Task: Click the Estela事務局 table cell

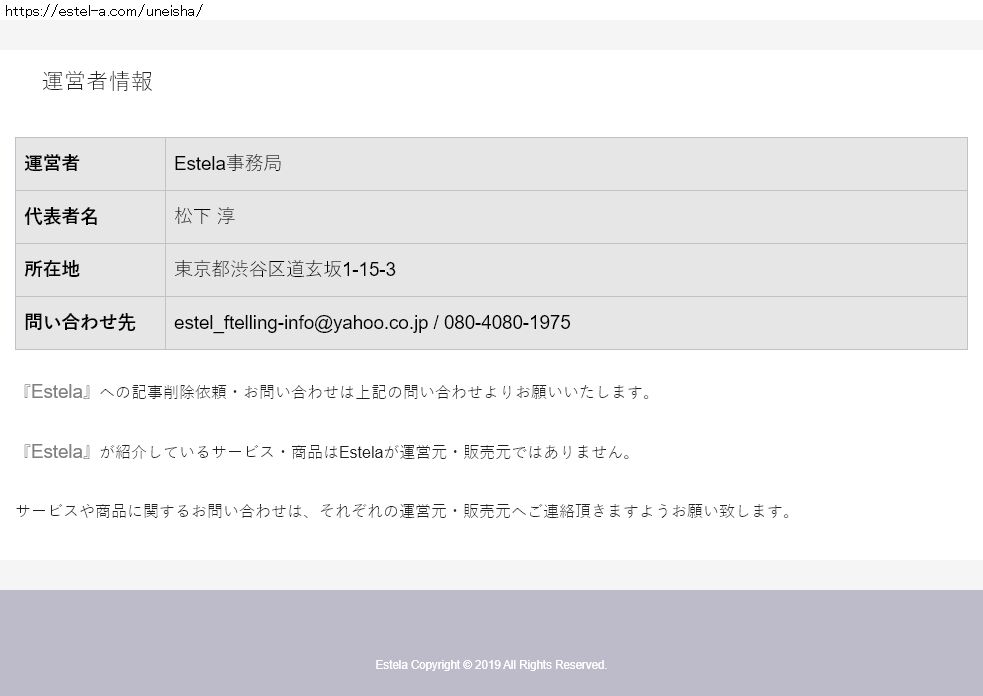Action: click(227, 164)
